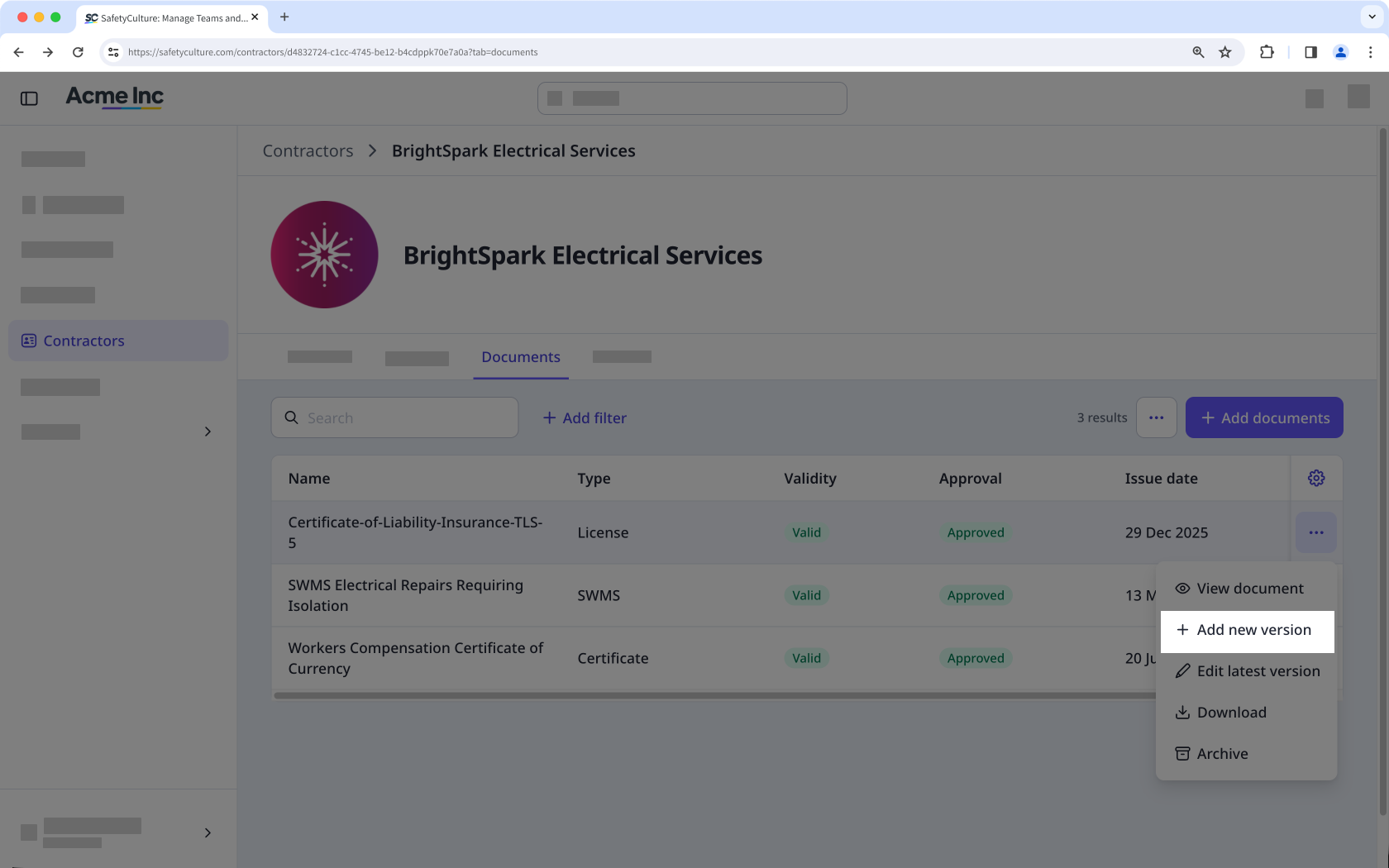Click the Type column header
This screenshot has height=868, width=1389.
click(594, 479)
